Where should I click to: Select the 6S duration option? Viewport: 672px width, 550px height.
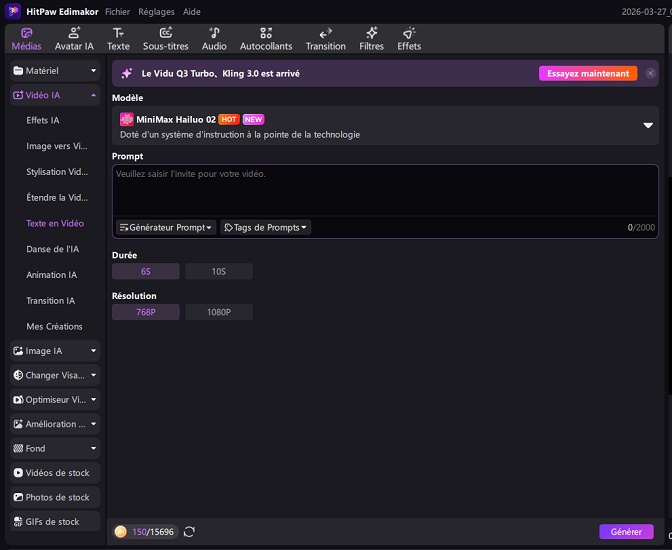click(146, 271)
